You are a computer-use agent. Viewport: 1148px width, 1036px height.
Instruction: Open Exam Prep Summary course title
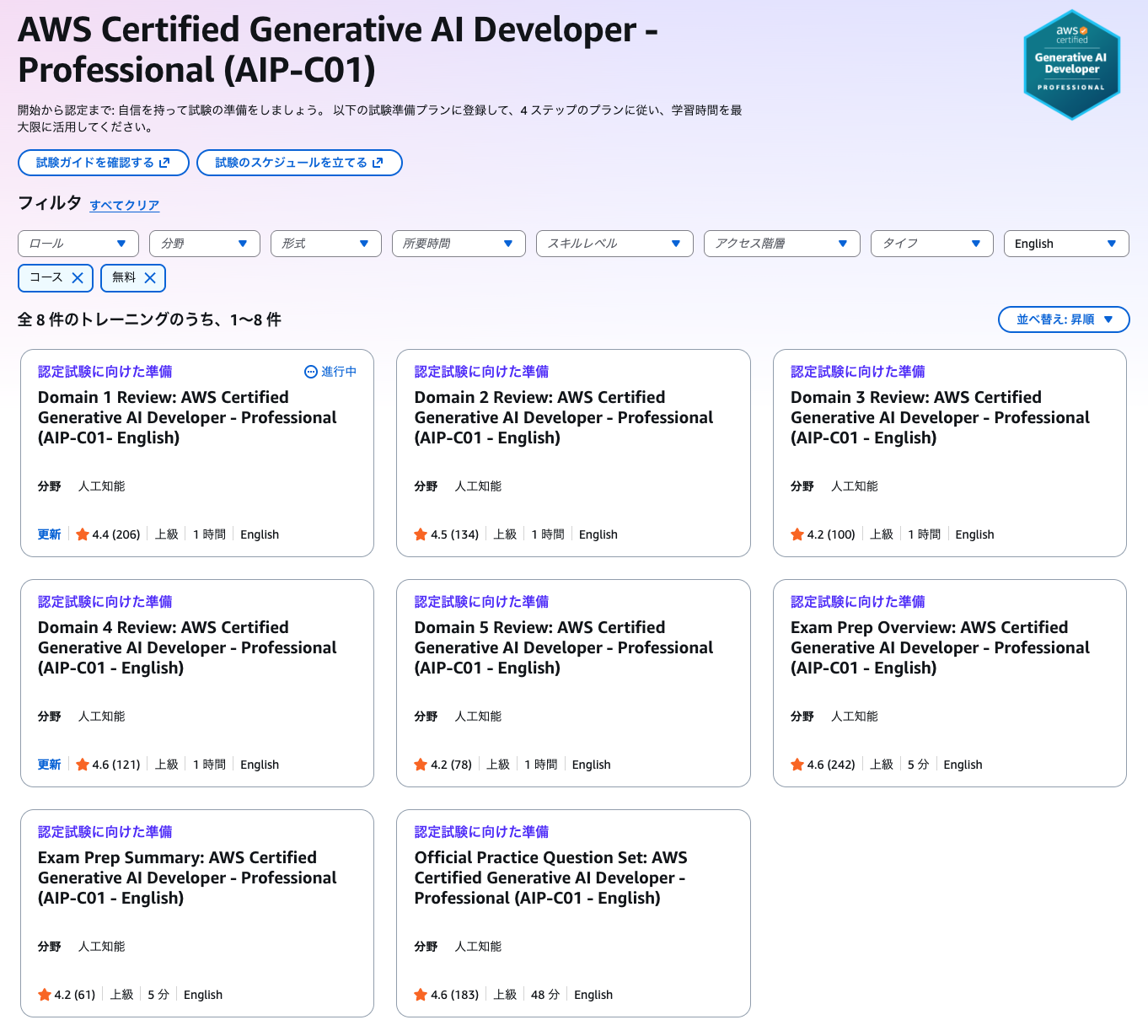tap(187, 878)
